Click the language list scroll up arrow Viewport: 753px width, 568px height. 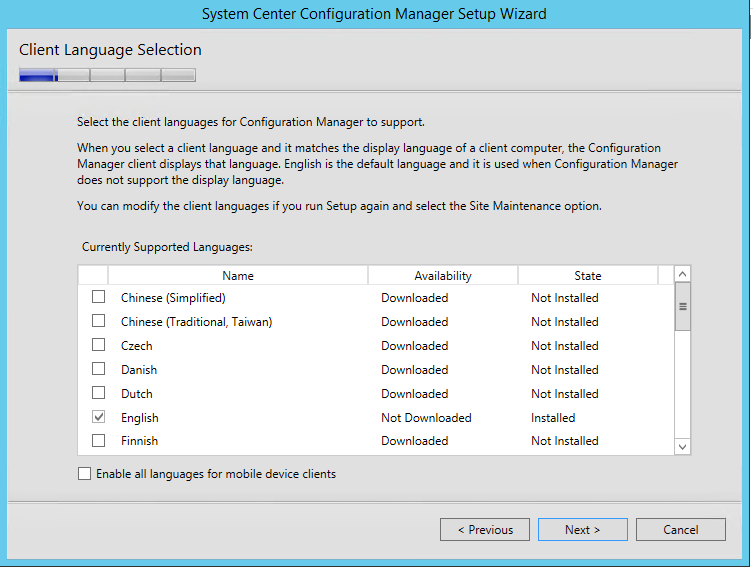(682, 274)
